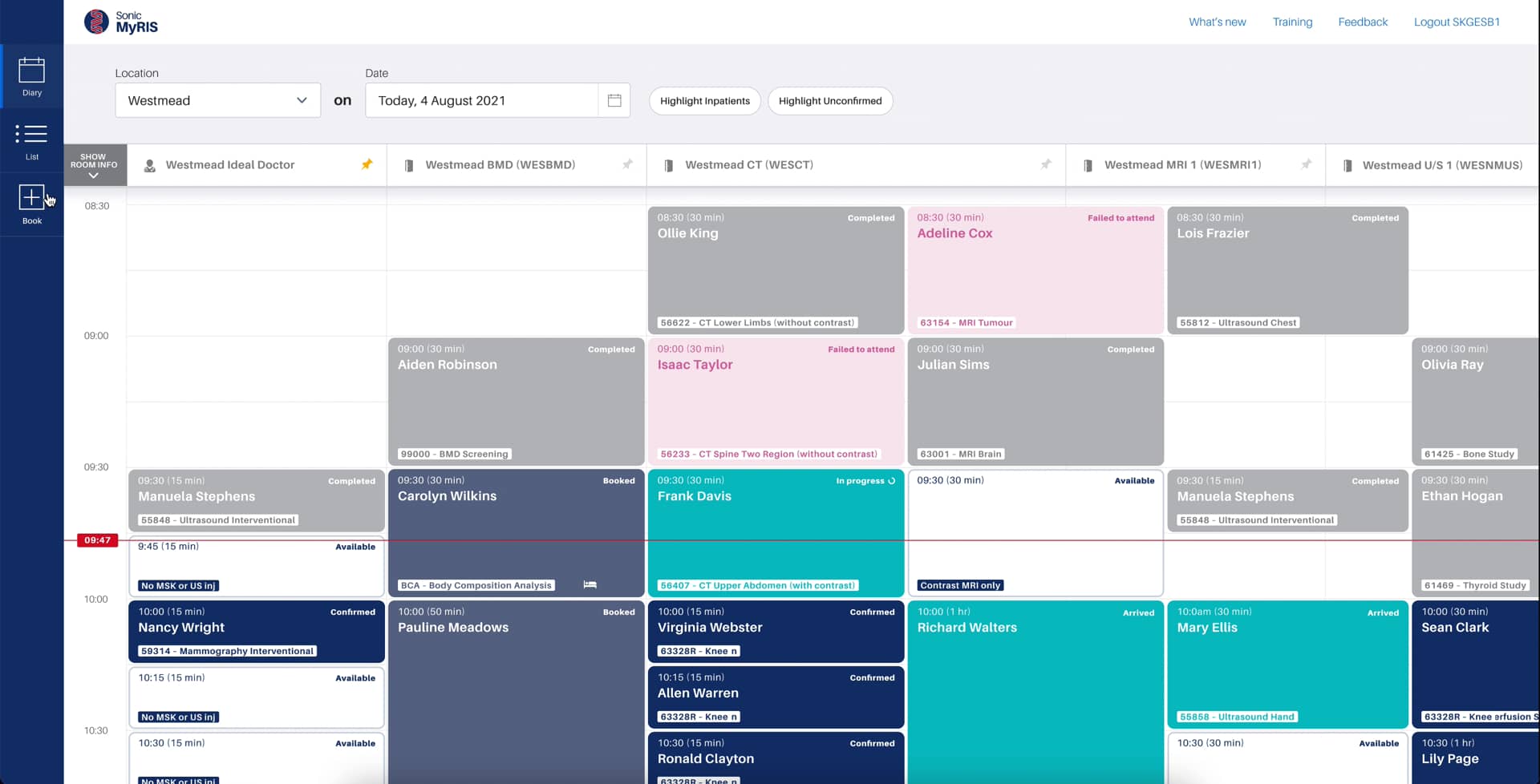Image resolution: width=1540 pixels, height=784 pixels.
Task: Click the doctor icon beside Westmead Ideal Doctor
Action: coord(149,165)
